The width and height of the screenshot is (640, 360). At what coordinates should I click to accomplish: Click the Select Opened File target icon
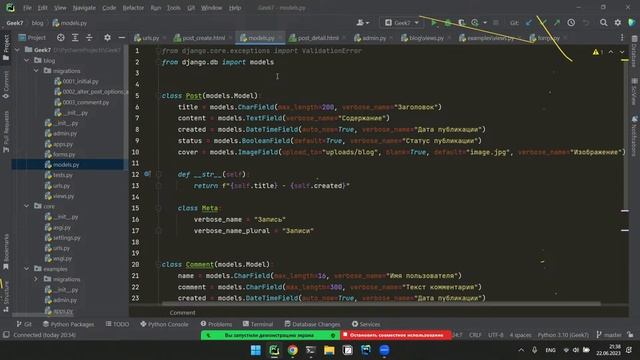click(60, 38)
